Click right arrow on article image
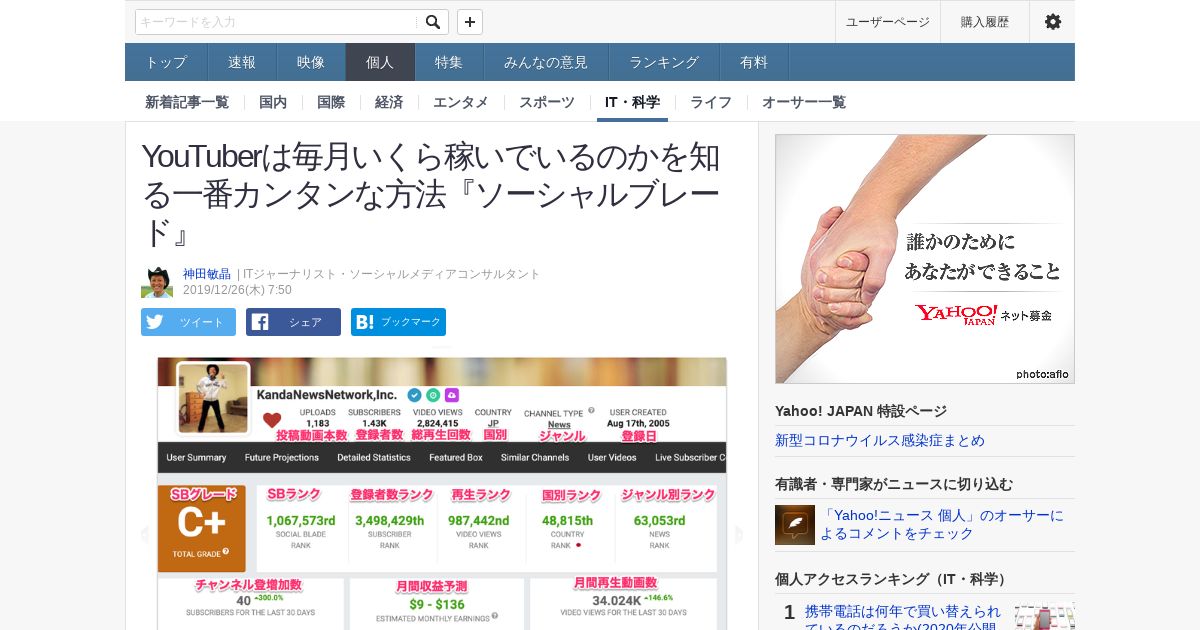Screen dimensions: 1200x630 coord(739,534)
